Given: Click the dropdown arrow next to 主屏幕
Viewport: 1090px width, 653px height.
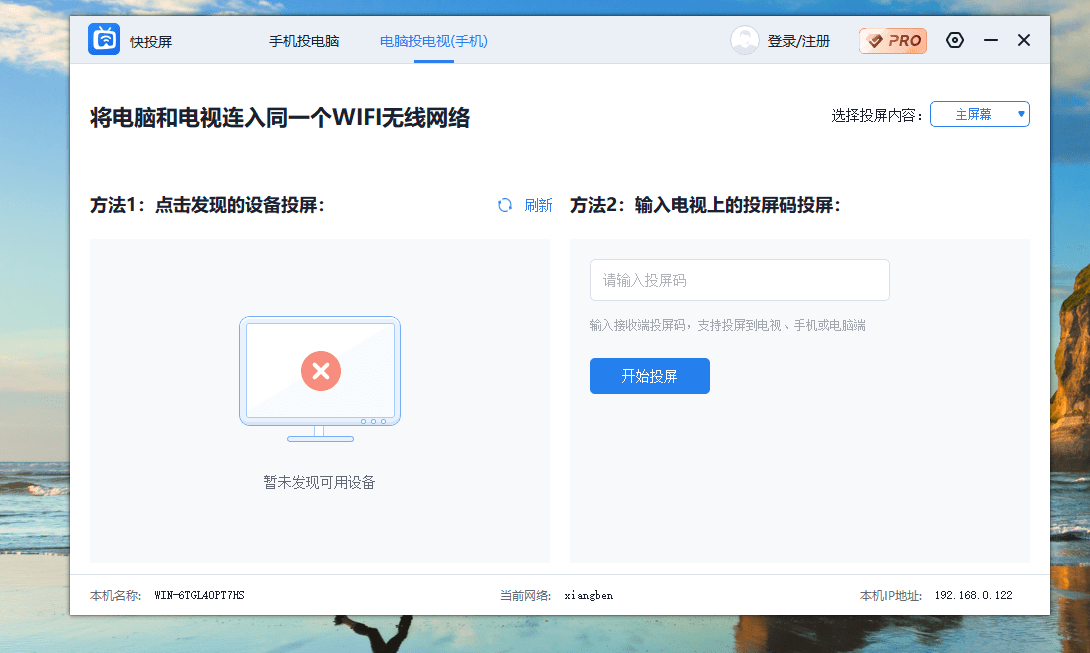Looking at the screenshot, I should (1021, 114).
